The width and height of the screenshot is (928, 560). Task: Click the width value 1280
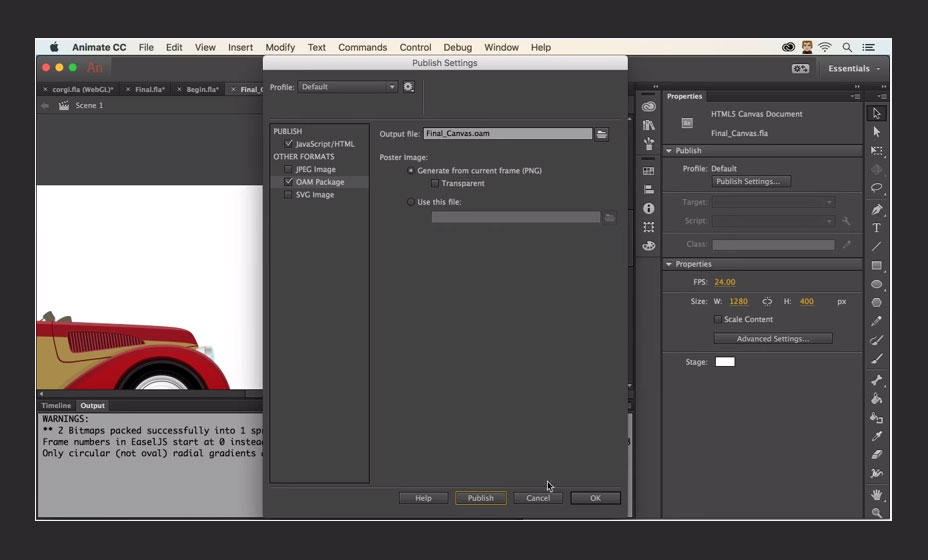[738, 301]
